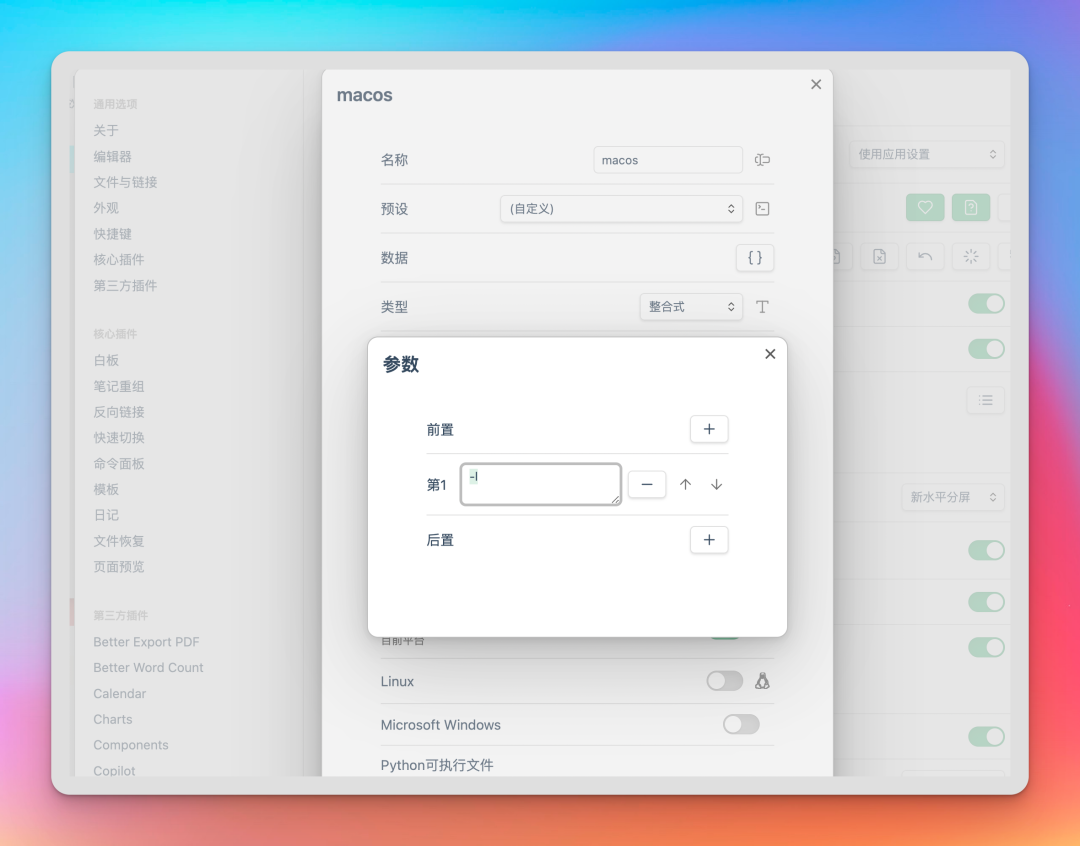
Task: Move parameter 第1 down with the arrow
Action: (x=716, y=484)
